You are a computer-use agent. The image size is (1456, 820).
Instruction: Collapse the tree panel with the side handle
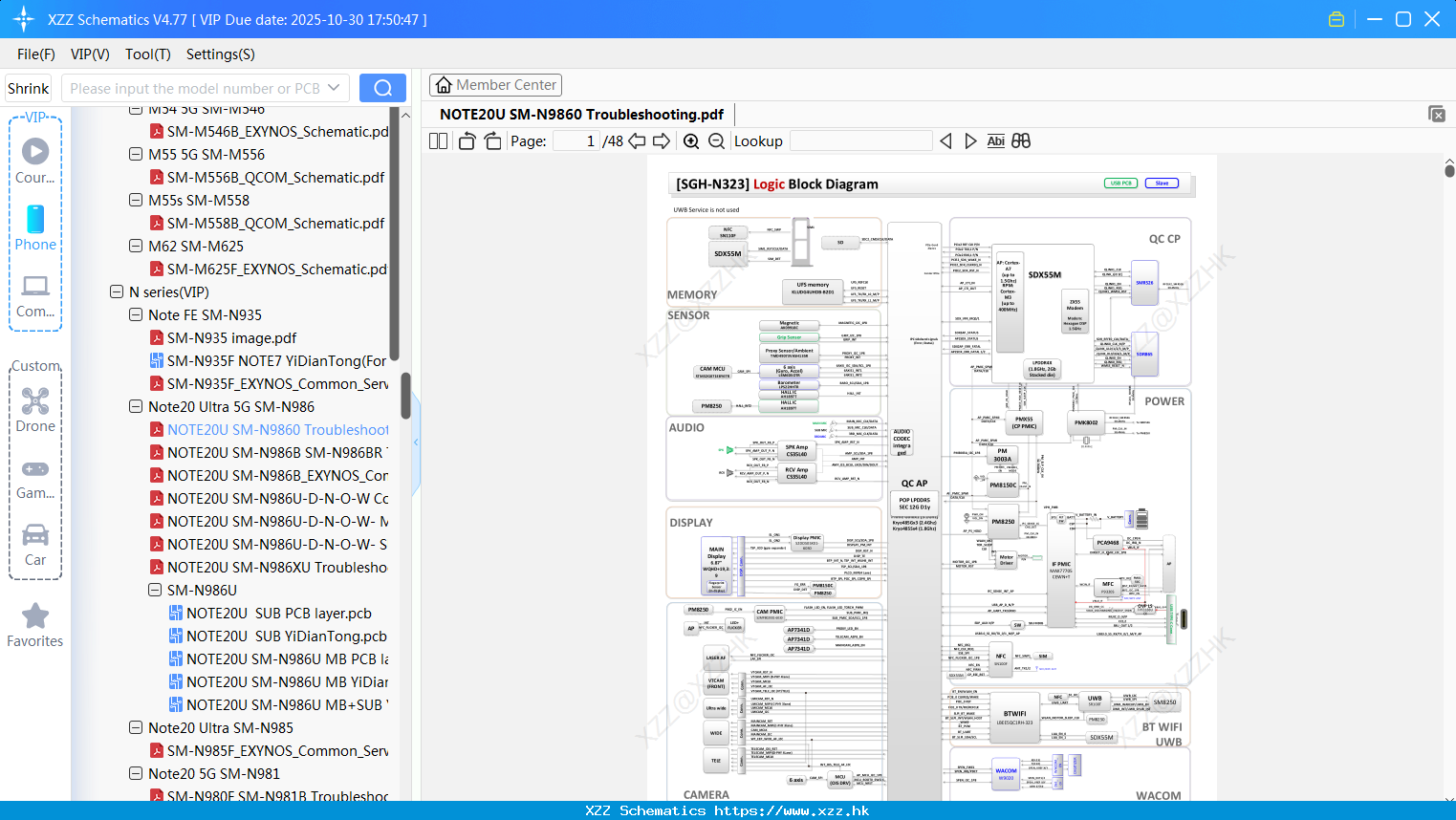coord(416,442)
